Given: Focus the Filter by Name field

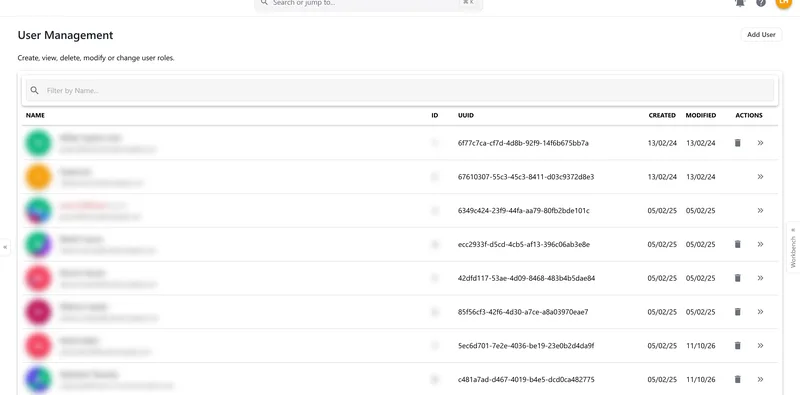Looking at the screenshot, I should pyautogui.click(x=400, y=90).
